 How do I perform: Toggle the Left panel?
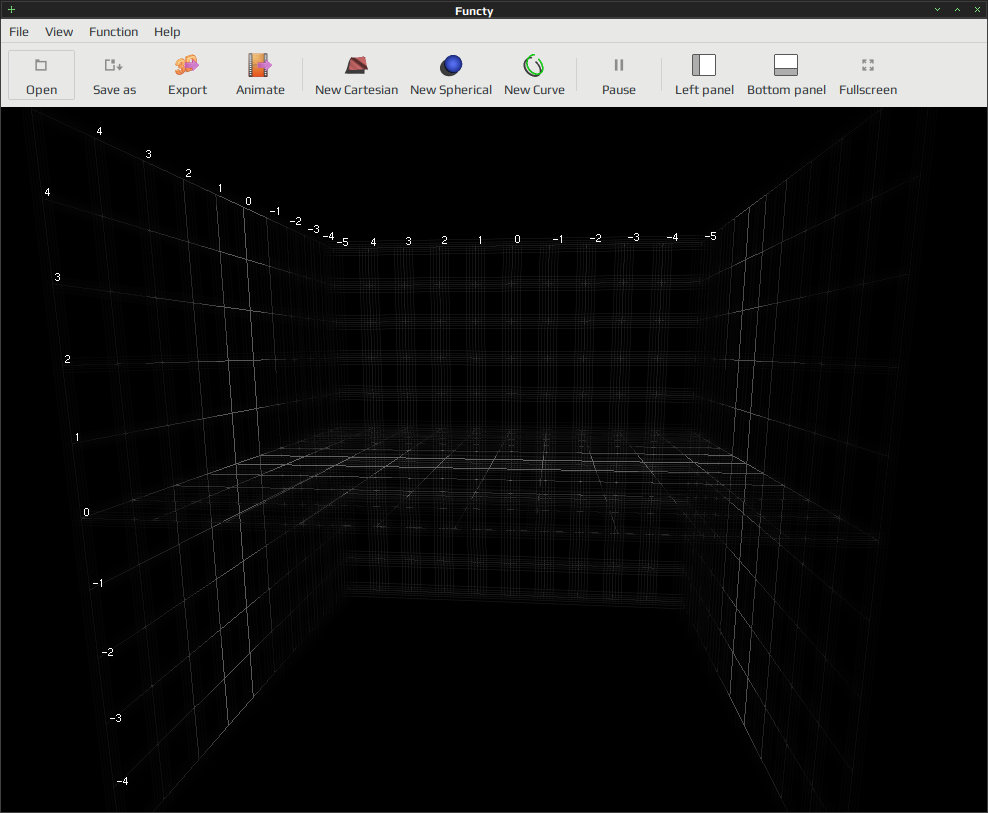[x=704, y=75]
